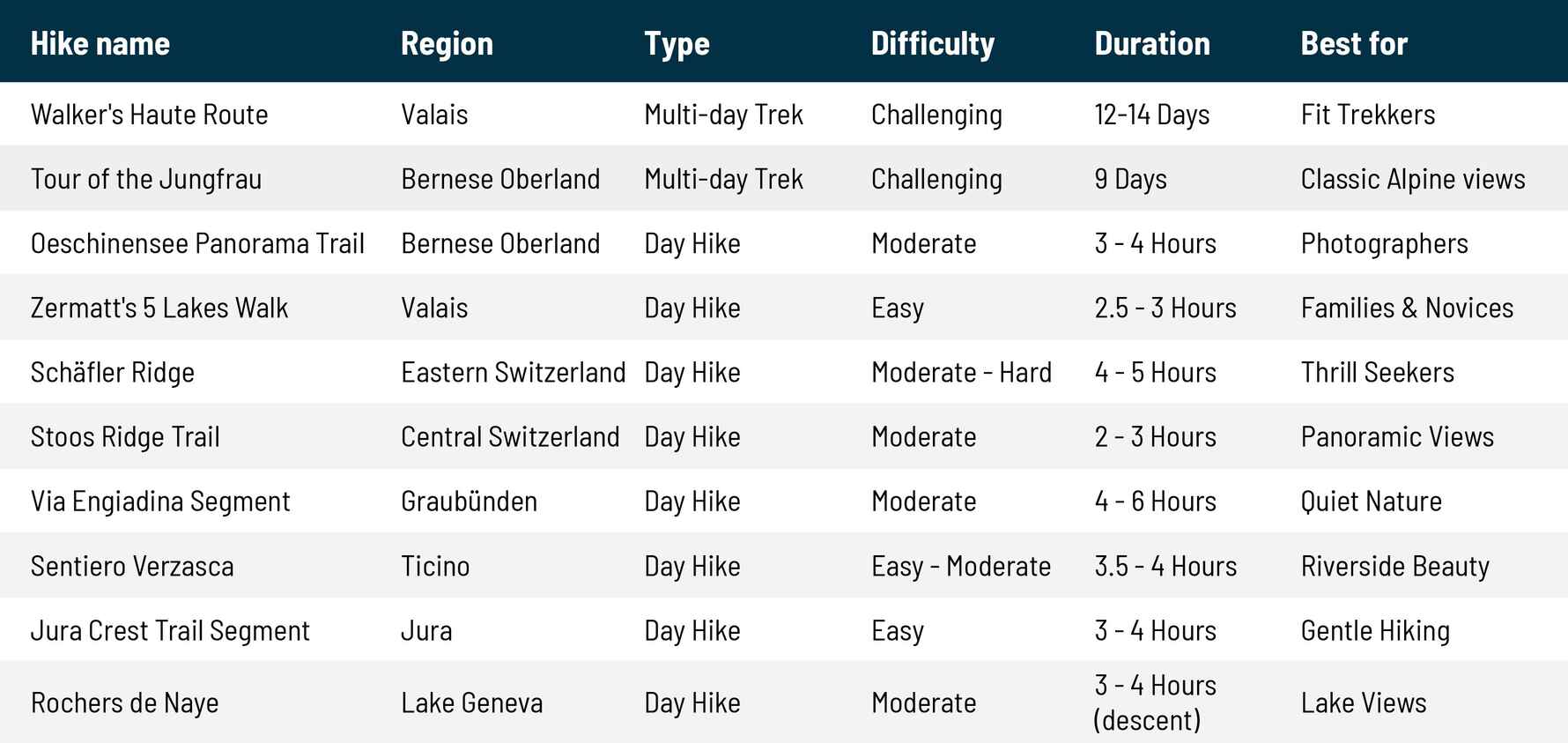1568x743 pixels.
Task: Select the Moderate - Hard difficulty cell
Action: coord(961,372)
